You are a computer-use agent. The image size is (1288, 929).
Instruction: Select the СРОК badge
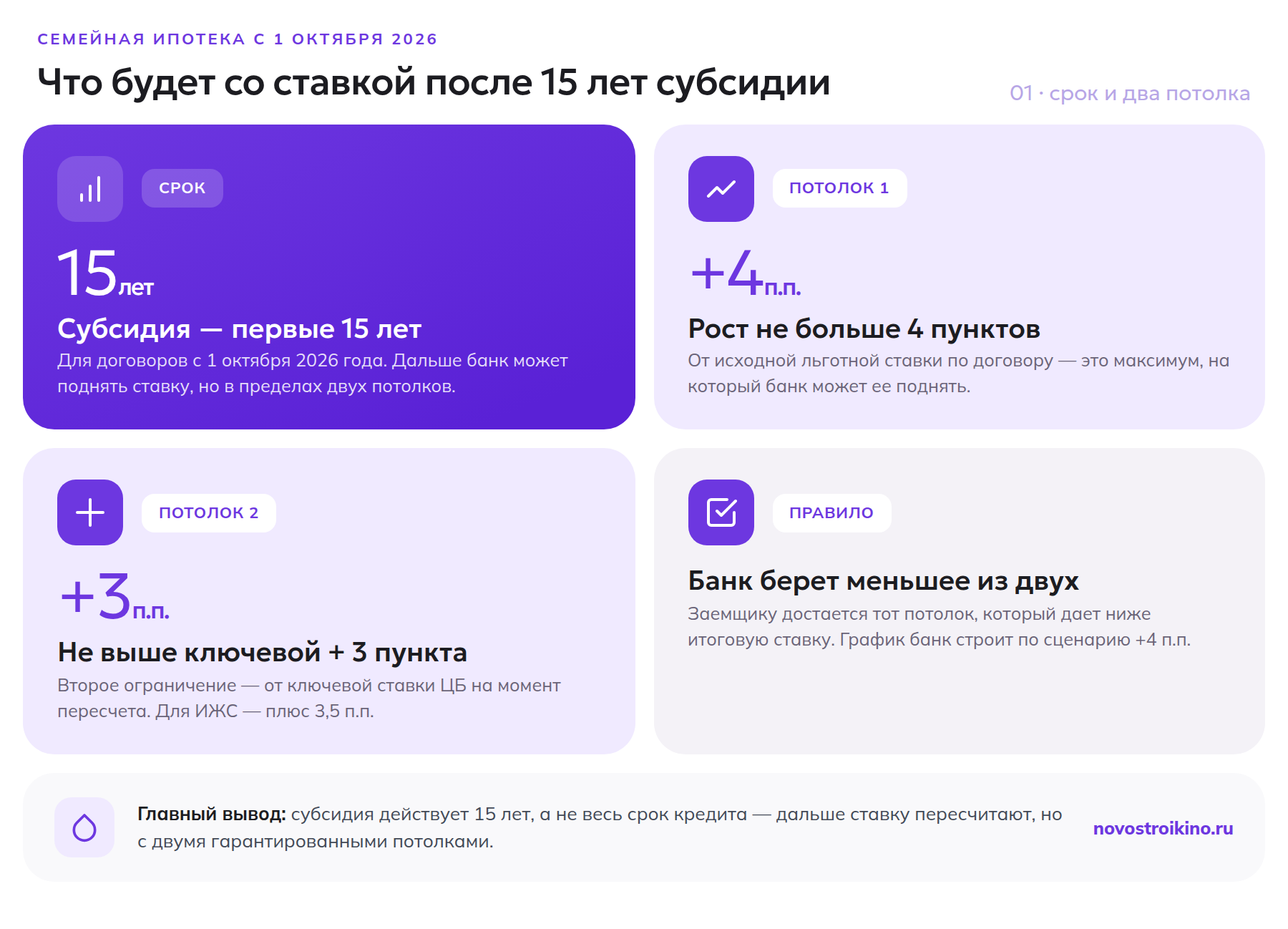[182, 188]
